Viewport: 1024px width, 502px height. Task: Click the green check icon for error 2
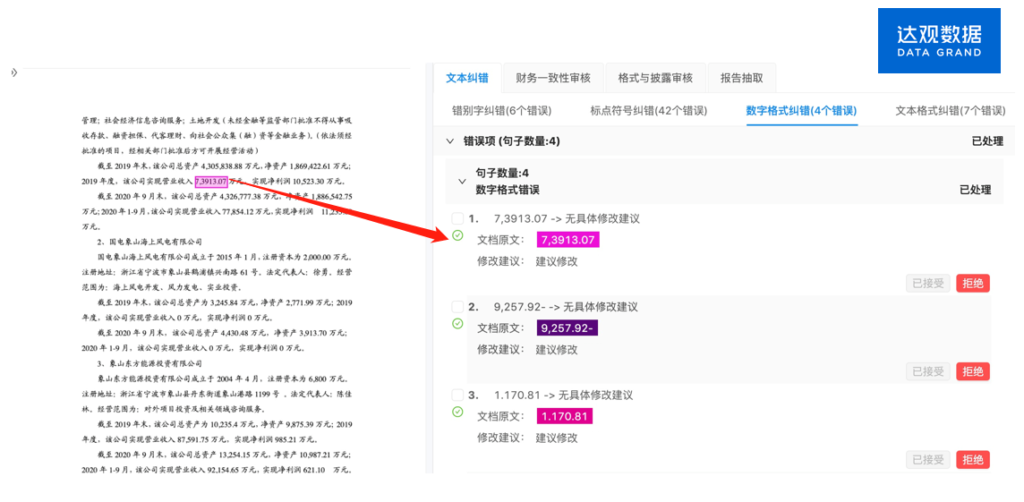click(x=457, y=324)
